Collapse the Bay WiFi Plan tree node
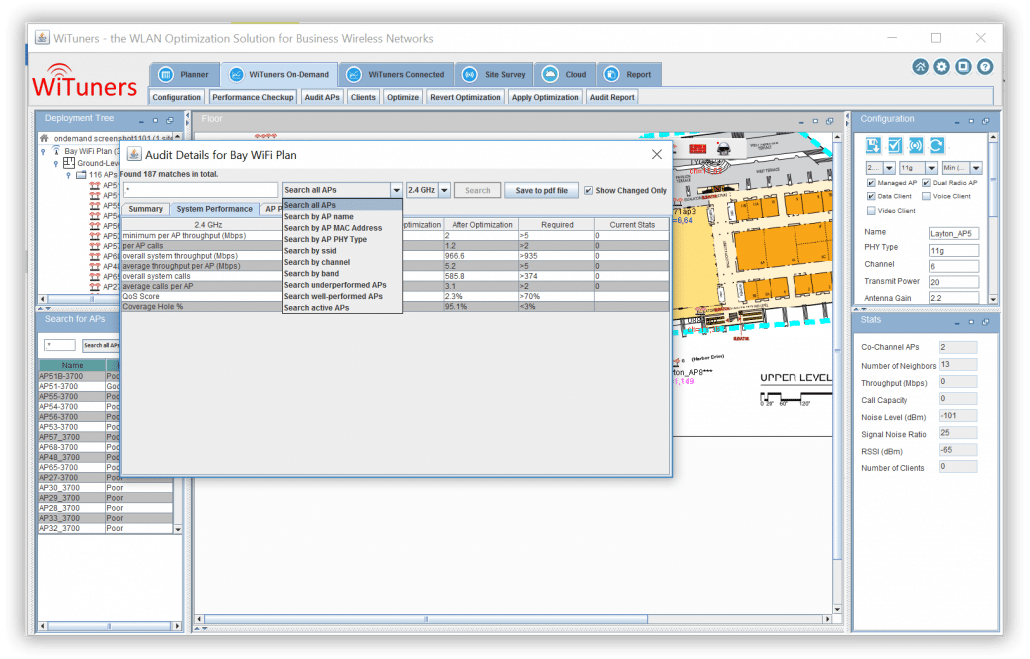Screen dimensions: 1030x659 43,151
